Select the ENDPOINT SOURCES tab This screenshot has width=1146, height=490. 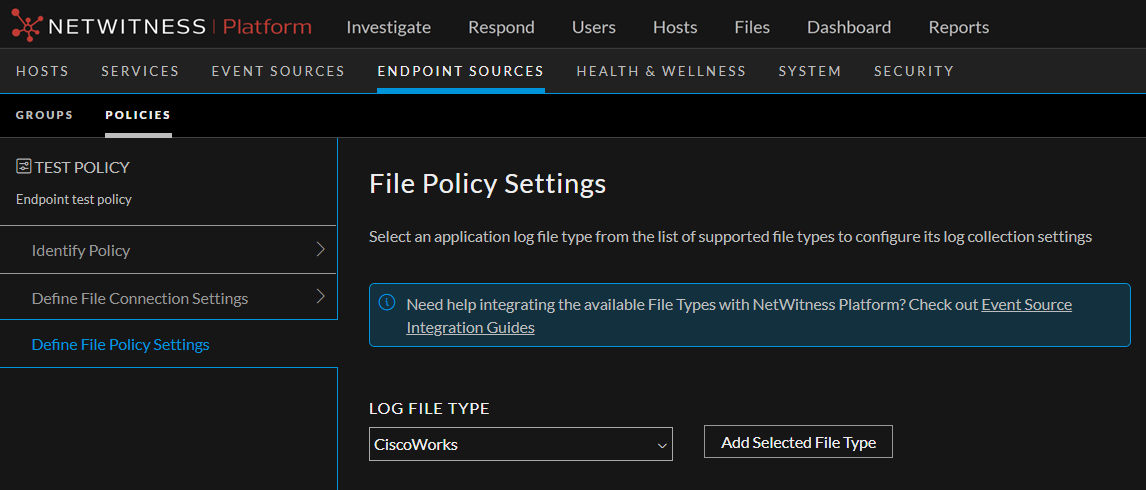[x=460, y=71]
